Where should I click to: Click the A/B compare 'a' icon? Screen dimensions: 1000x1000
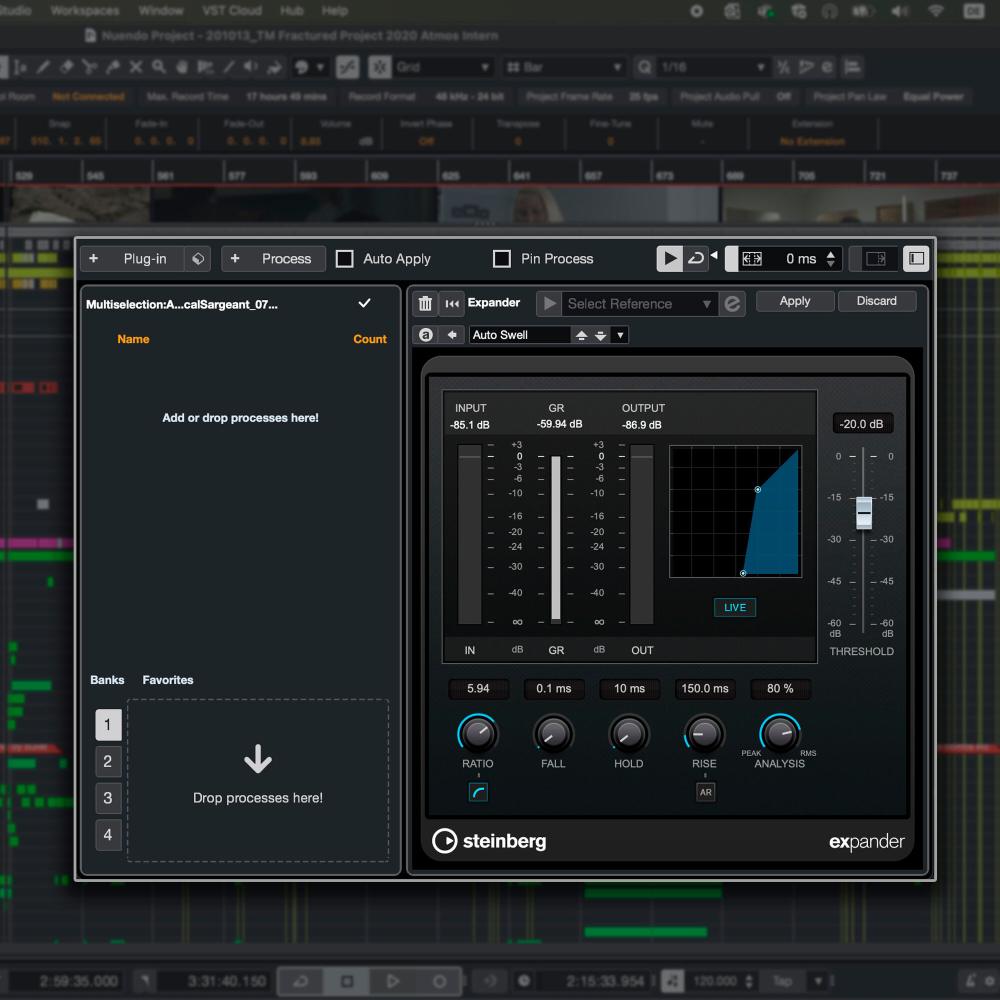[426, 335]
